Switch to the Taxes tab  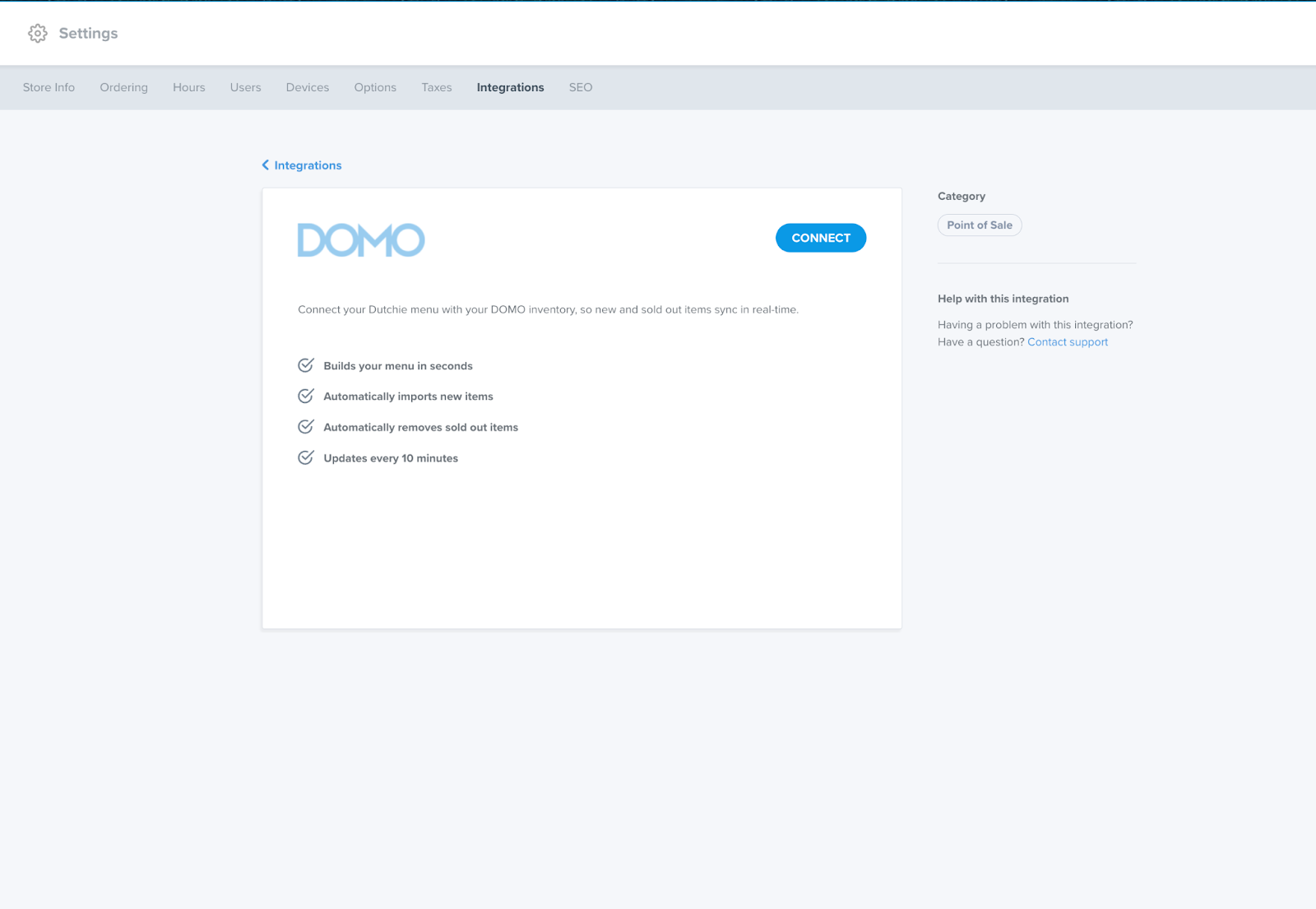(436, 87)
